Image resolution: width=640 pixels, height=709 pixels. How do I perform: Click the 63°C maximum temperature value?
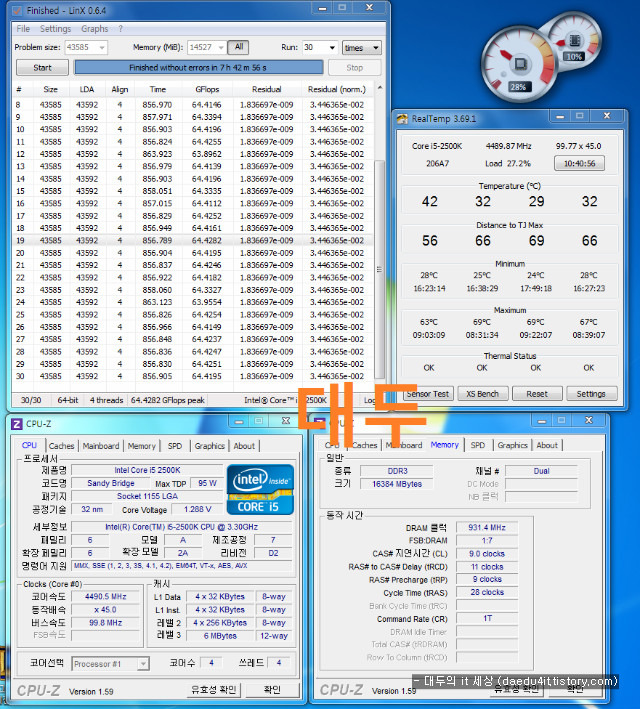(x=429, y=322)
